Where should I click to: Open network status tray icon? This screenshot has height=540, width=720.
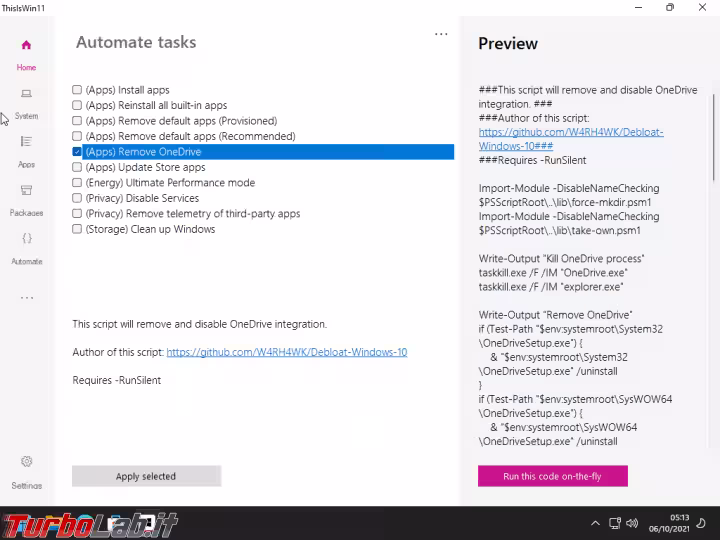click(x=614, y=523)
